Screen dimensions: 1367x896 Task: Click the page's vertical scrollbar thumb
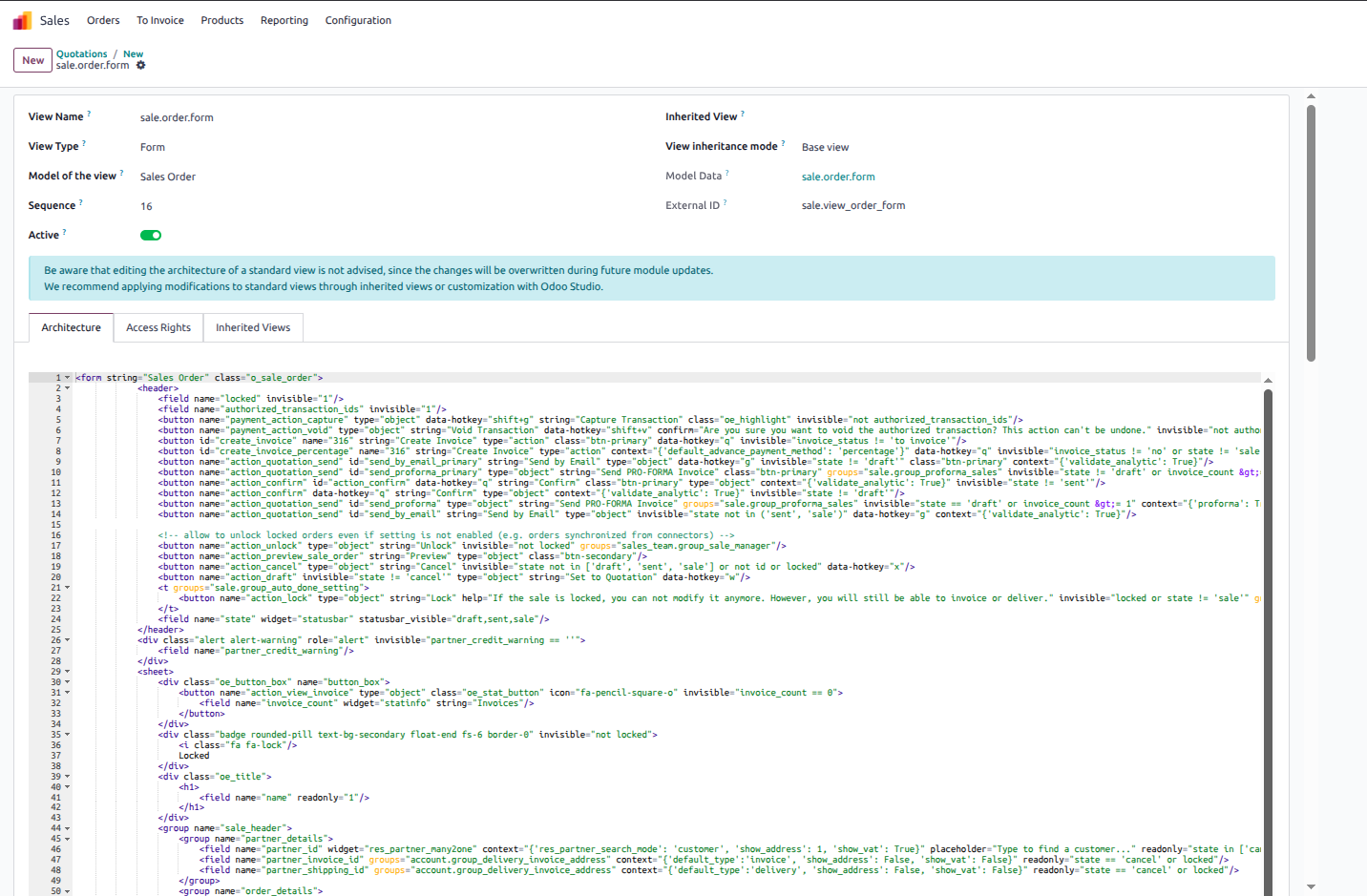(1311, 233)
